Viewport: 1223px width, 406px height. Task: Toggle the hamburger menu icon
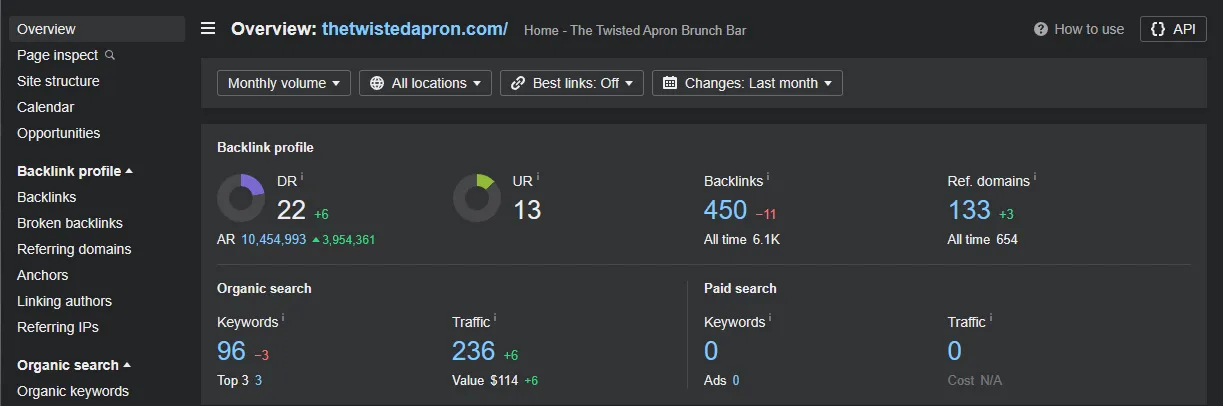tap(208, 28)
